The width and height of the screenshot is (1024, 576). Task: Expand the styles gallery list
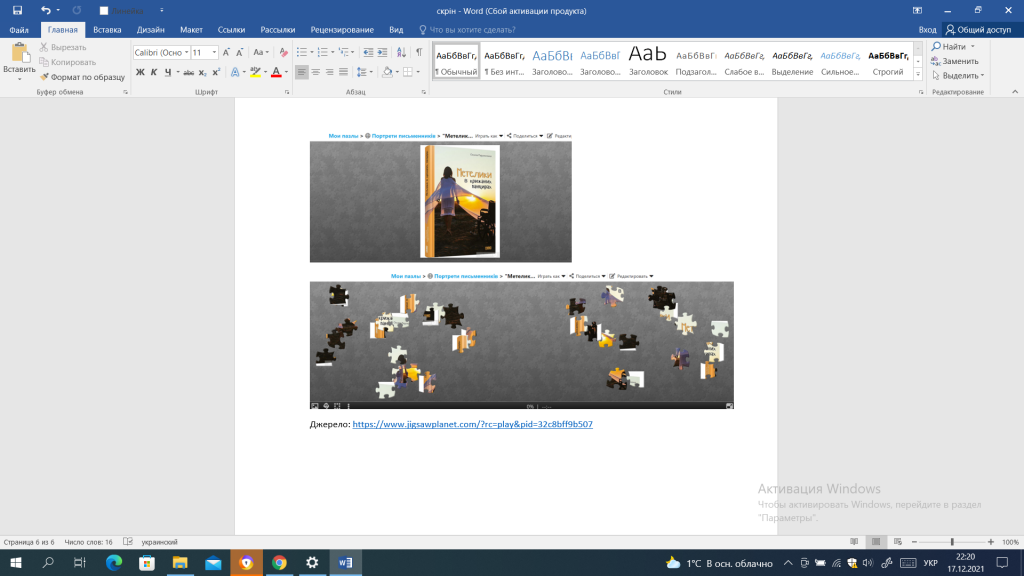pyautogui.click(x=919, y=75)
